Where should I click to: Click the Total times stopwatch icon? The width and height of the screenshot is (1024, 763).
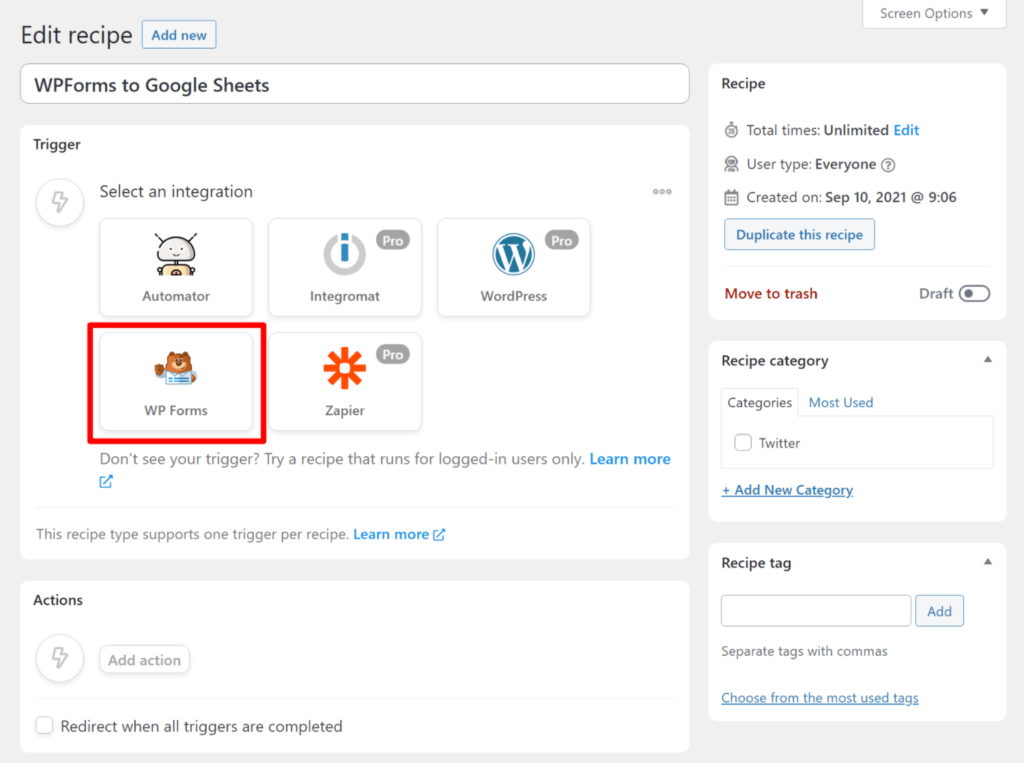pyautogui.click(x=731, y=130)
